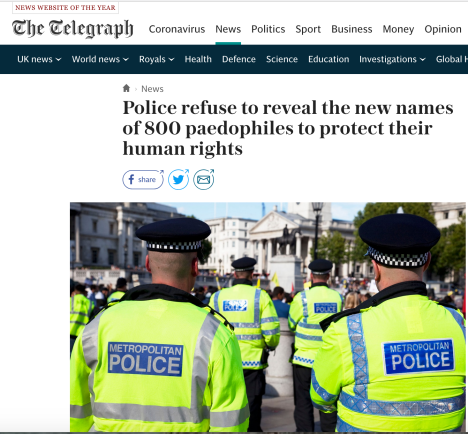Visit the Defence subsection
The image size is (468, 434).
(x=239, y=59)
